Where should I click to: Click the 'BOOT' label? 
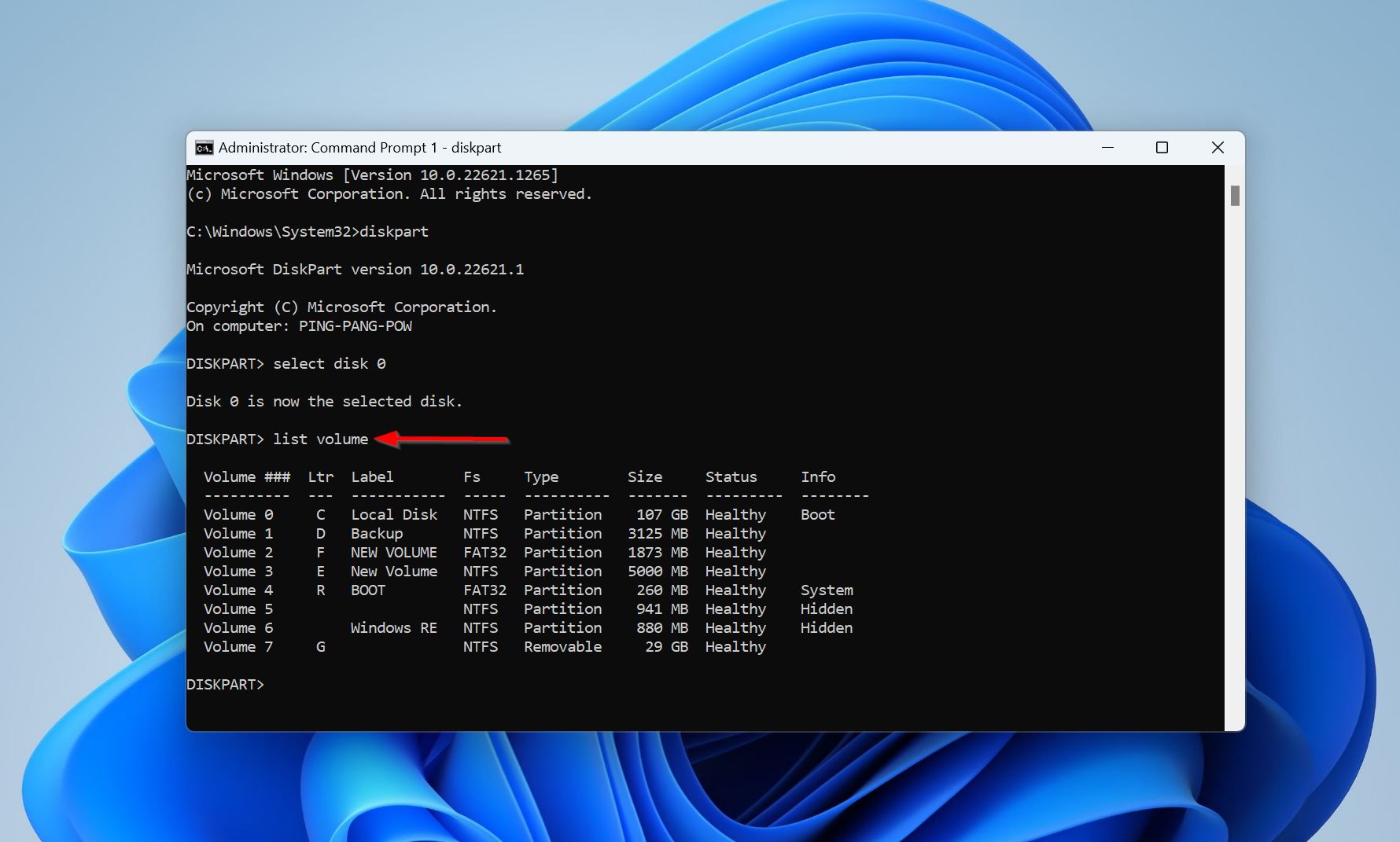tap(368, 590)
